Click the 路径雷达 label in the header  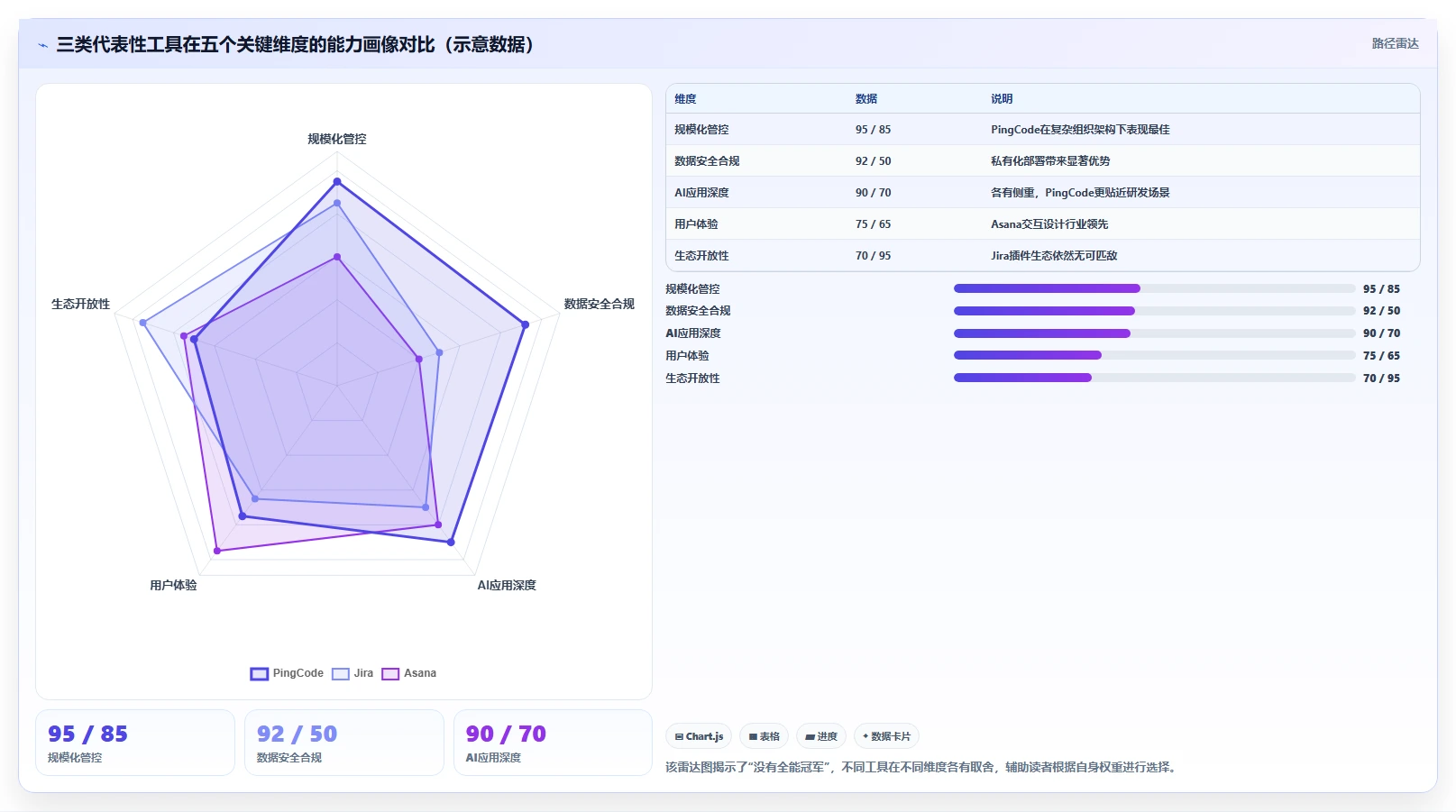tap(1395, 43)
